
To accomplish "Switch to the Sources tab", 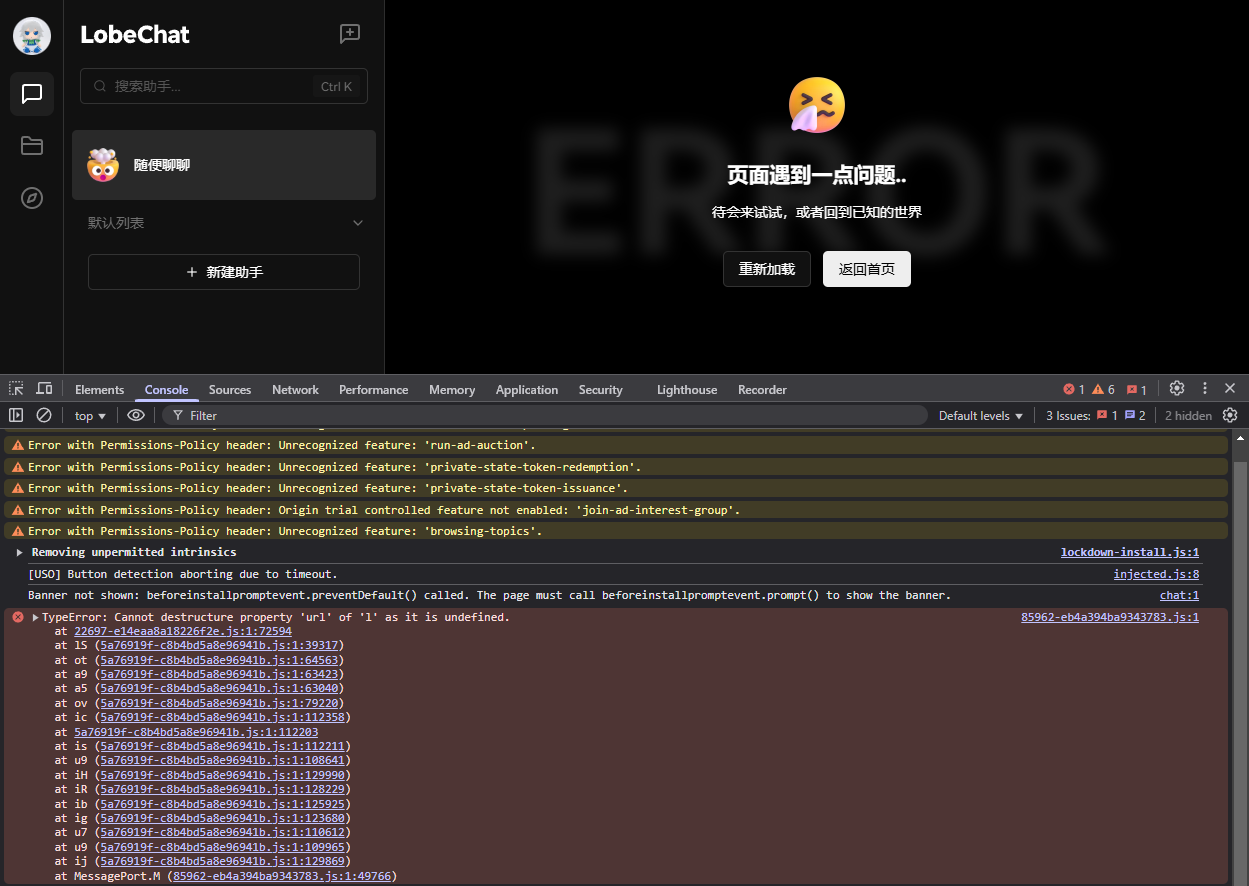I will coord(230,390).
